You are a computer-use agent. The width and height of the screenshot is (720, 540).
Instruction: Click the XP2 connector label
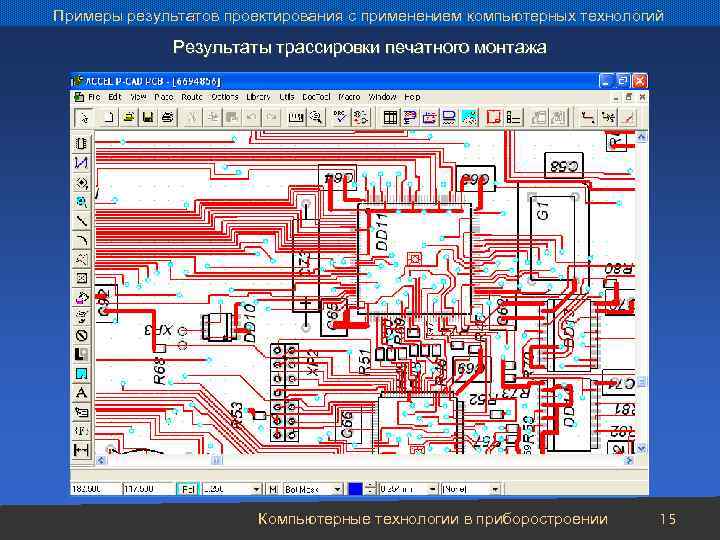click(312, 363)
